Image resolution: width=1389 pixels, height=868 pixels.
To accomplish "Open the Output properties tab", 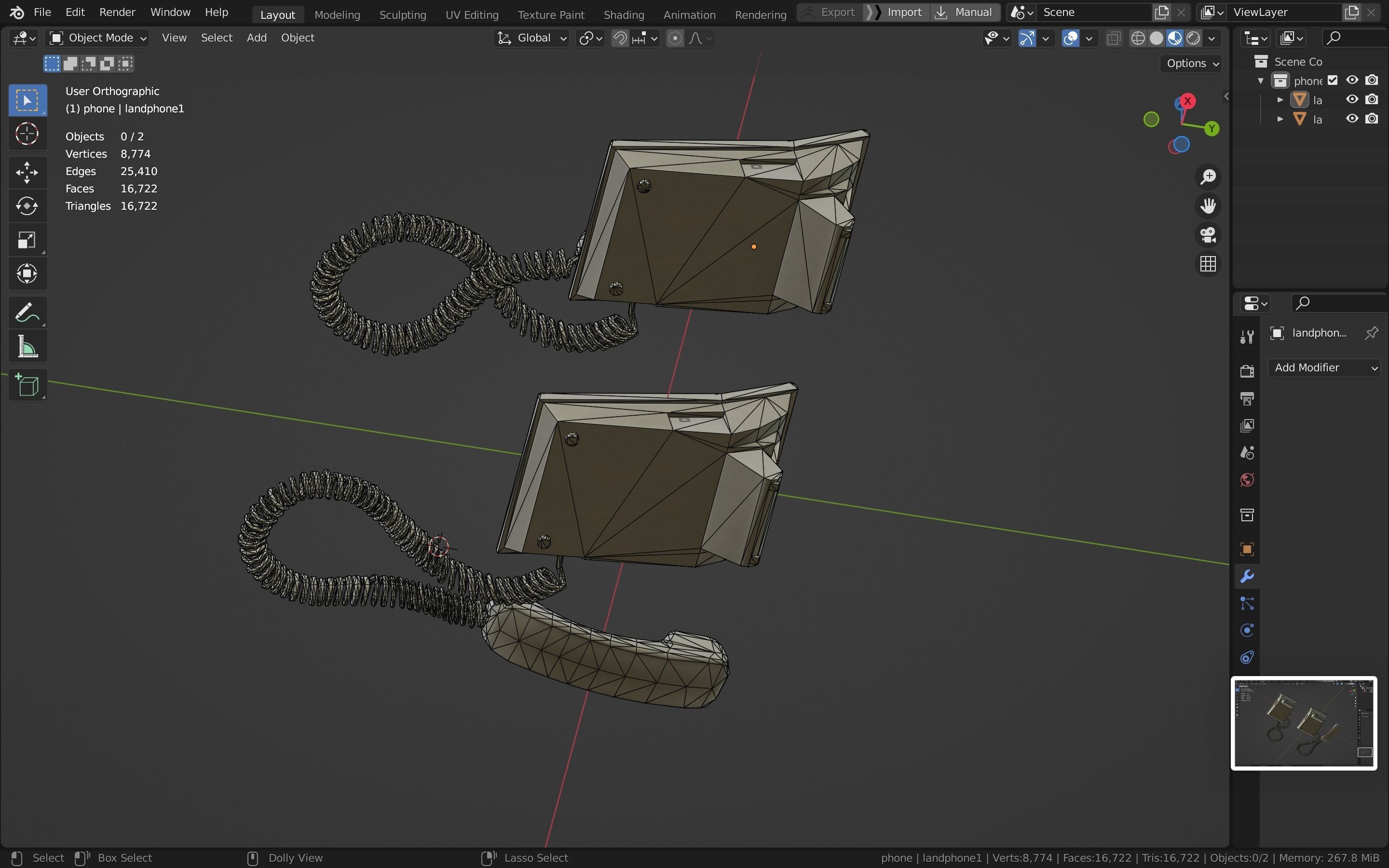I will (1247, 398).
